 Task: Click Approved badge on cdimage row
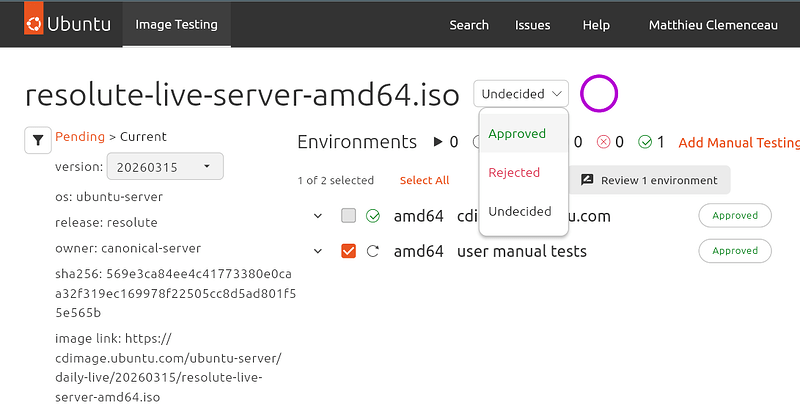(x=735, y=216)
